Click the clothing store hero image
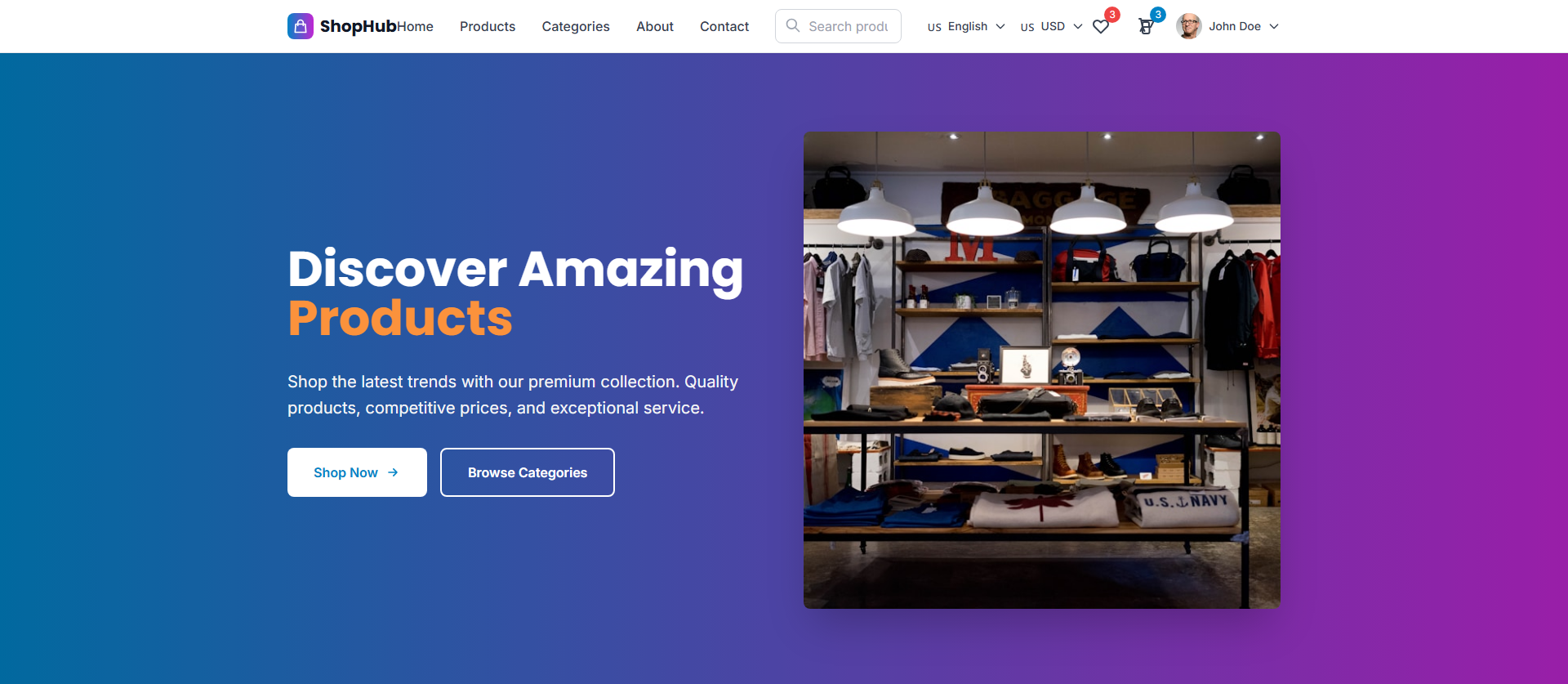This screenshot has height=684, width=1568. pos(1042,370)
